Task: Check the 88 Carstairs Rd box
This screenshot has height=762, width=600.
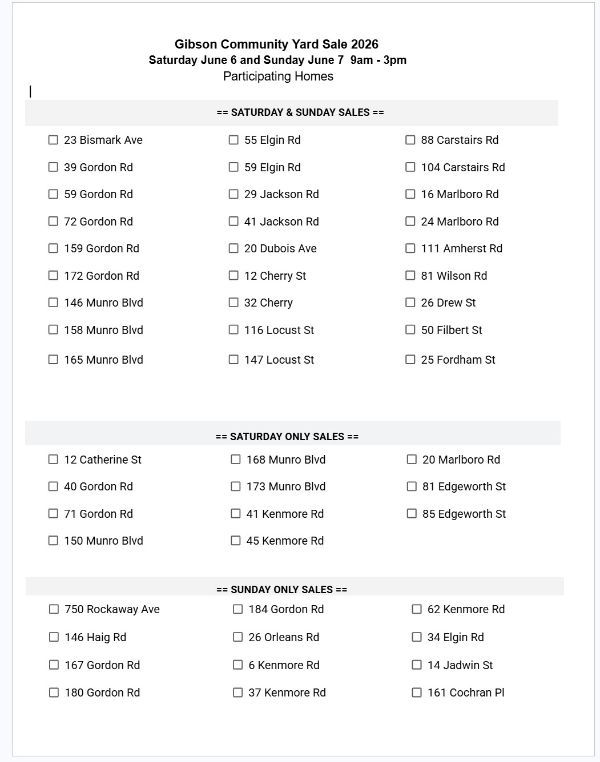Action: tap(410, 140)
